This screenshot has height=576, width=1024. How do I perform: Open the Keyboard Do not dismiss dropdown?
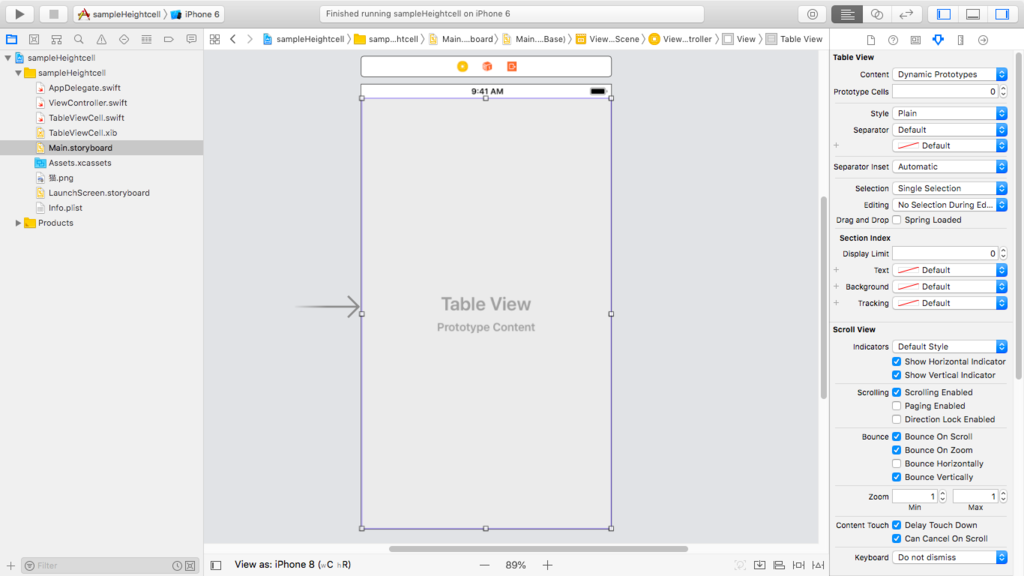point(950,557)
